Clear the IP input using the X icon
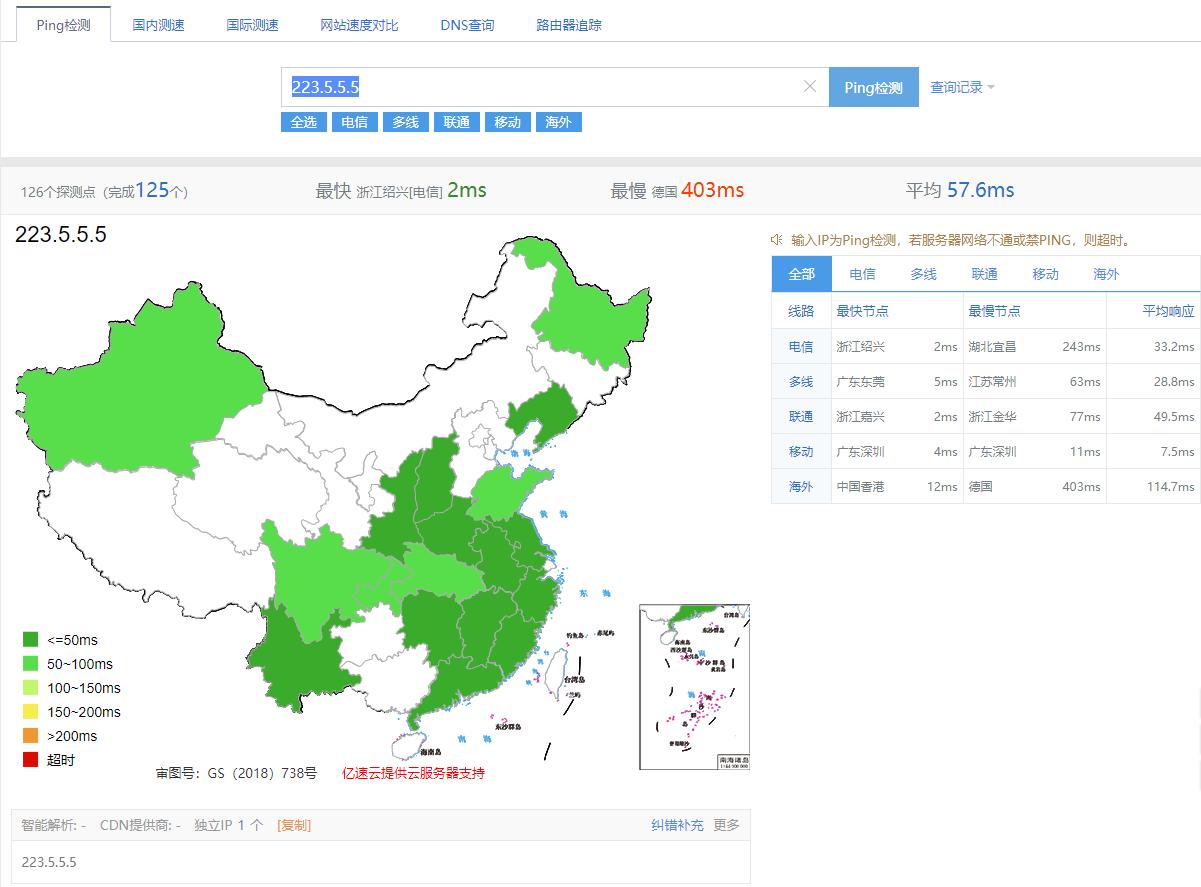Image resolution: width=1201 pixels, height=887 pixels. (x=810, y=87)
